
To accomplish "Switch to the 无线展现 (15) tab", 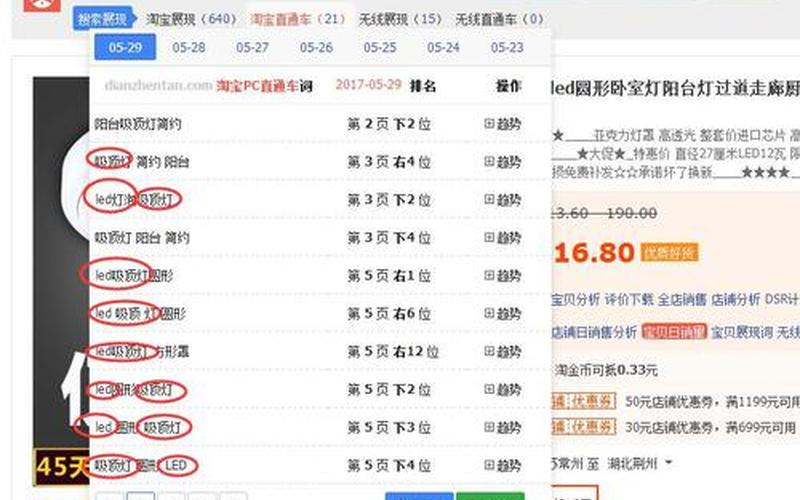I will [x=401, y=19].
